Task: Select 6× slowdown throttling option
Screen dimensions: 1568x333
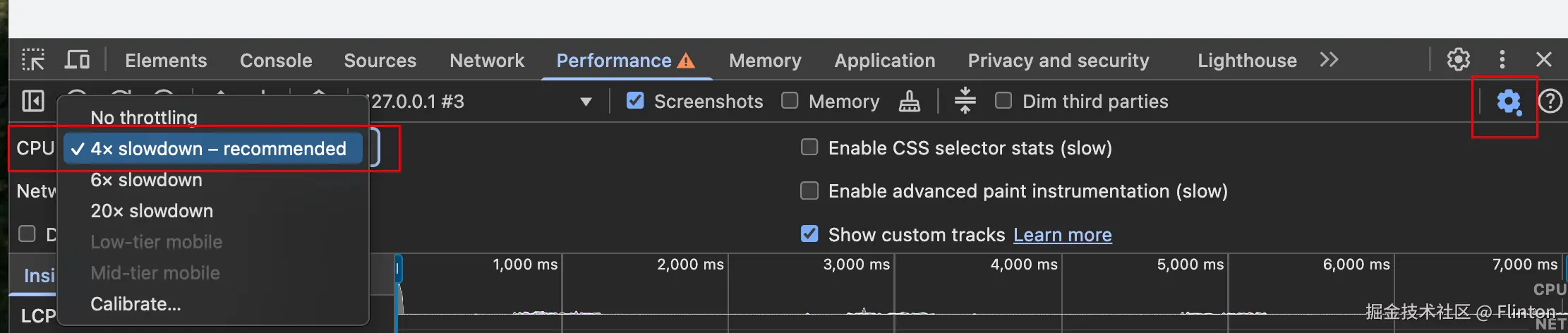Action: 146,180
